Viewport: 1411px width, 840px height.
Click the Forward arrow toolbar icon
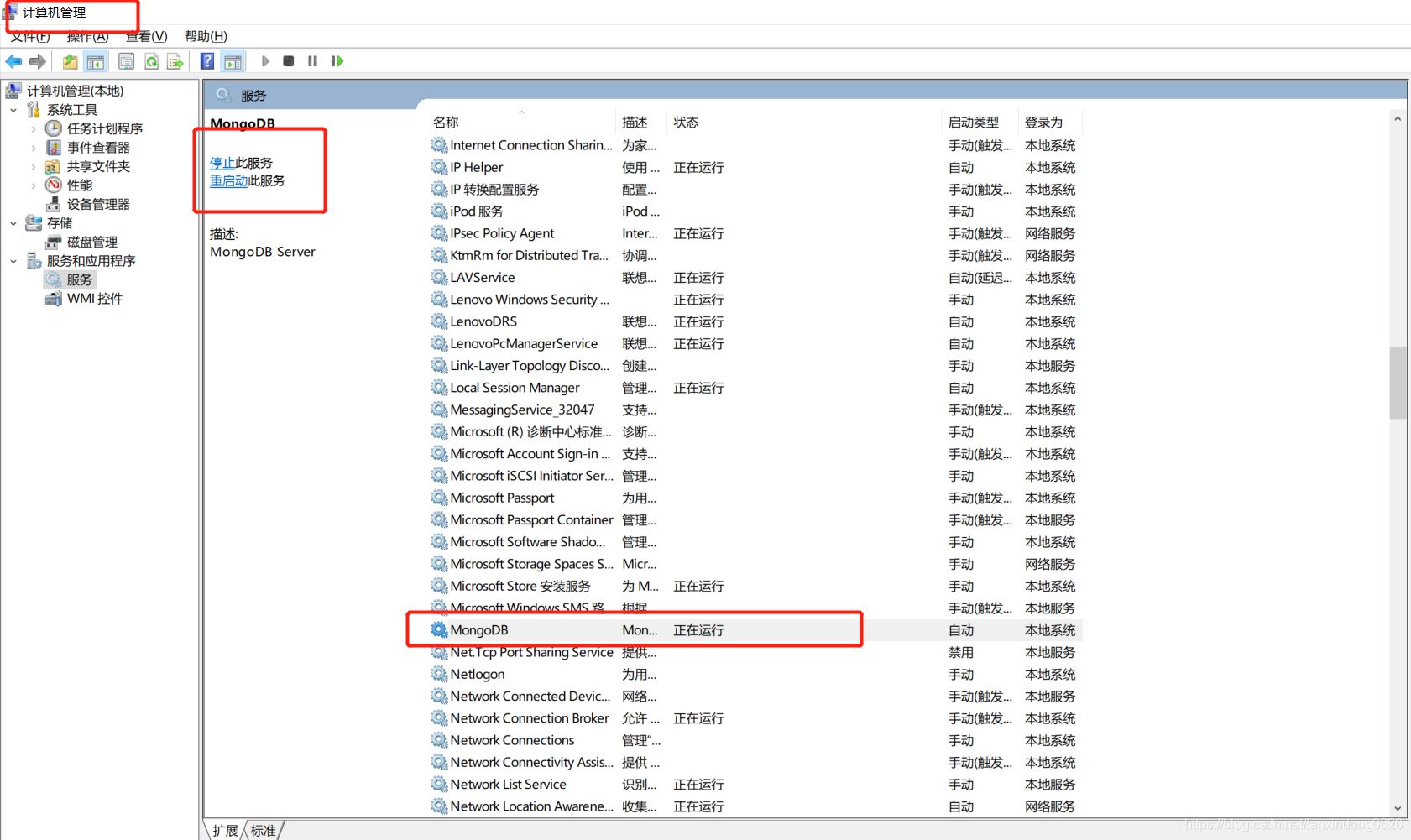(x=37, y=61)
